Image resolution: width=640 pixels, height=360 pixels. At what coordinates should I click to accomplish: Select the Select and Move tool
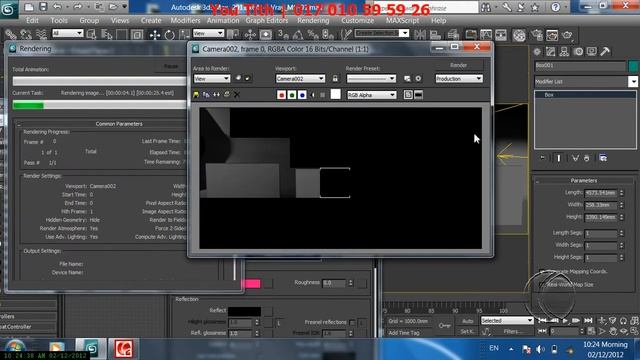(x=155, y=35)
